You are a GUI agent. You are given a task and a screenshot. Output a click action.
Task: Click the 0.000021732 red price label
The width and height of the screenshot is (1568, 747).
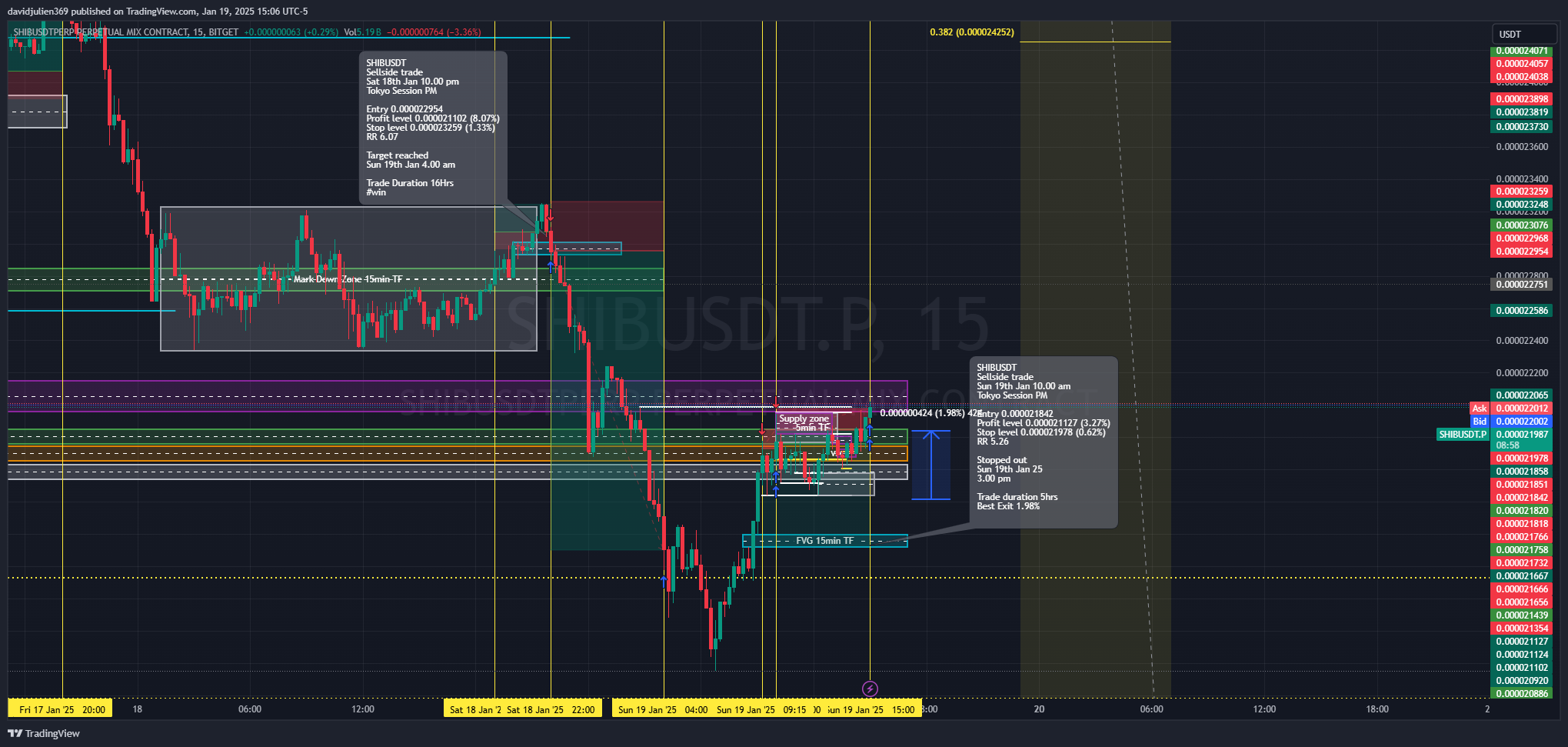coord(1522,563)
